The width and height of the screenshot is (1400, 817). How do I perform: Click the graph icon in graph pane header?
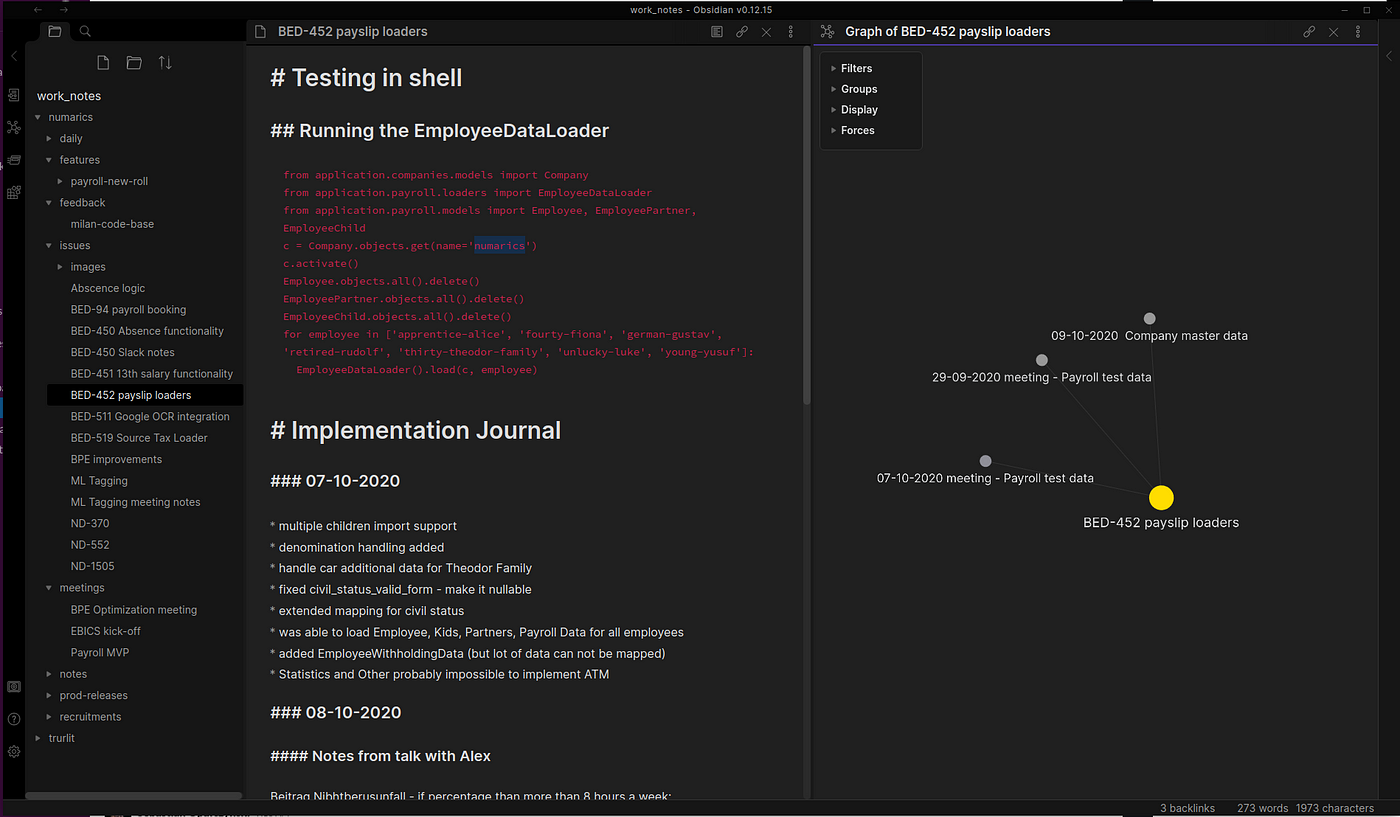[x=828, y=32]
